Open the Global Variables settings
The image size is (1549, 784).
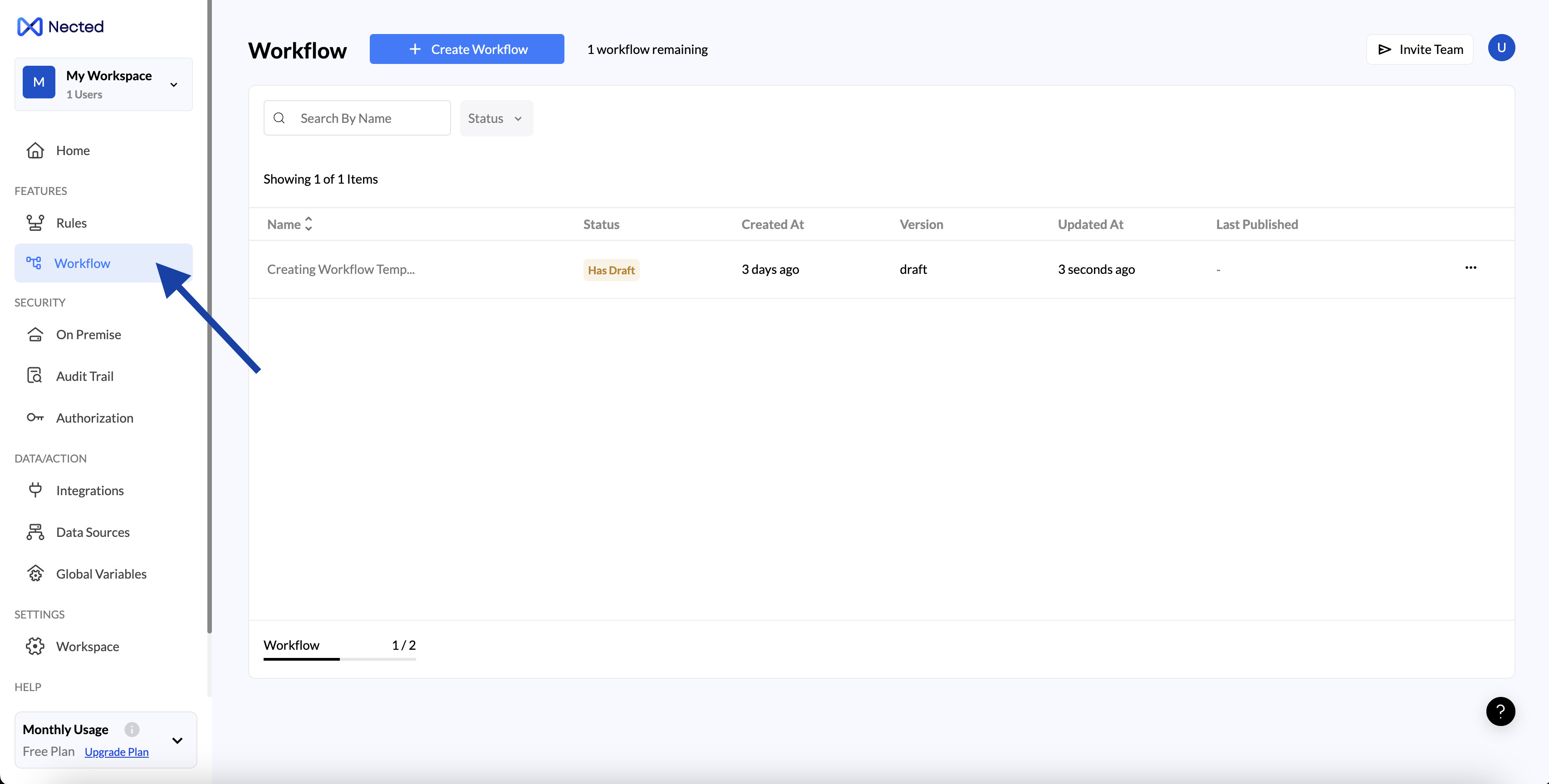101,574
